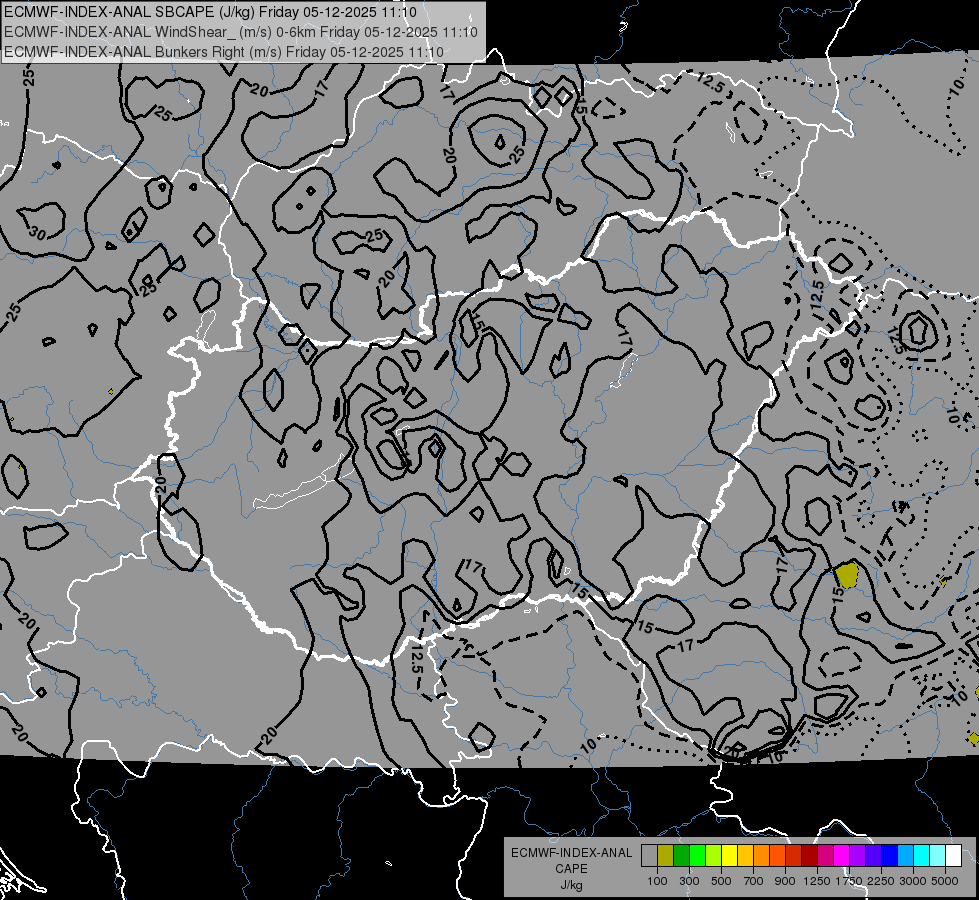Select the dark maroon red legend swatch
This screenshot has height=900, width=979.
click(x=810, y=856)
